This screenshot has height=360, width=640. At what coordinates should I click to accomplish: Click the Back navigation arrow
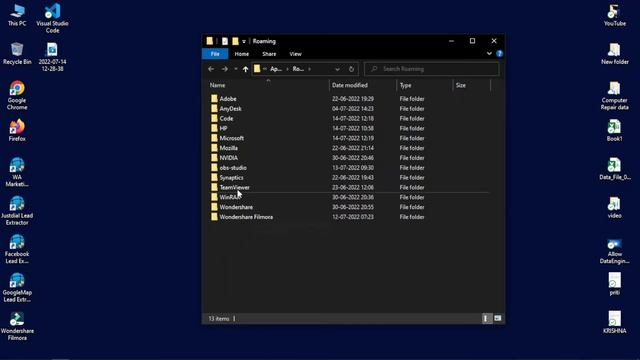tap(211, 69)
